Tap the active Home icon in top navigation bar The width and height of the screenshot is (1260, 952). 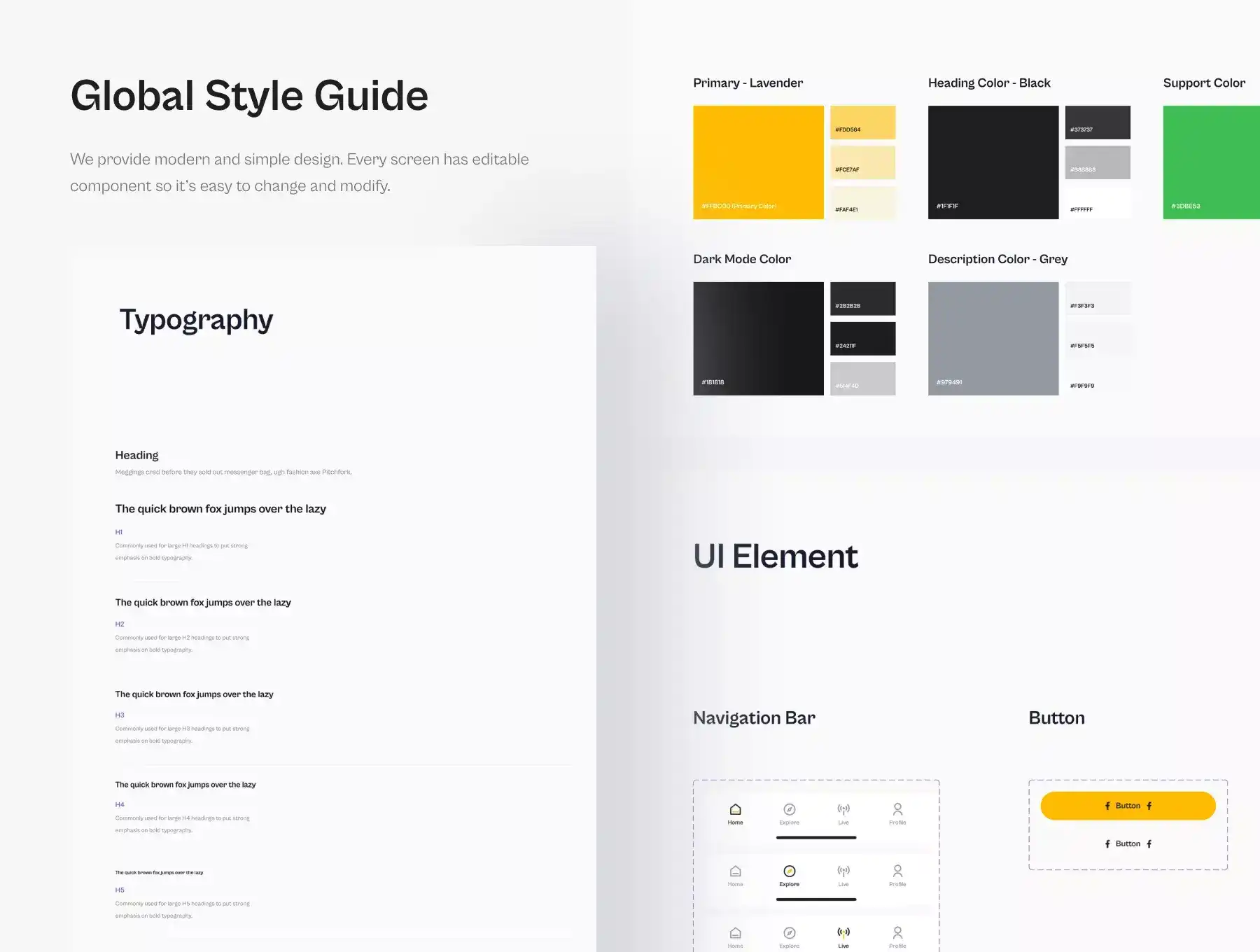(735, 810)
